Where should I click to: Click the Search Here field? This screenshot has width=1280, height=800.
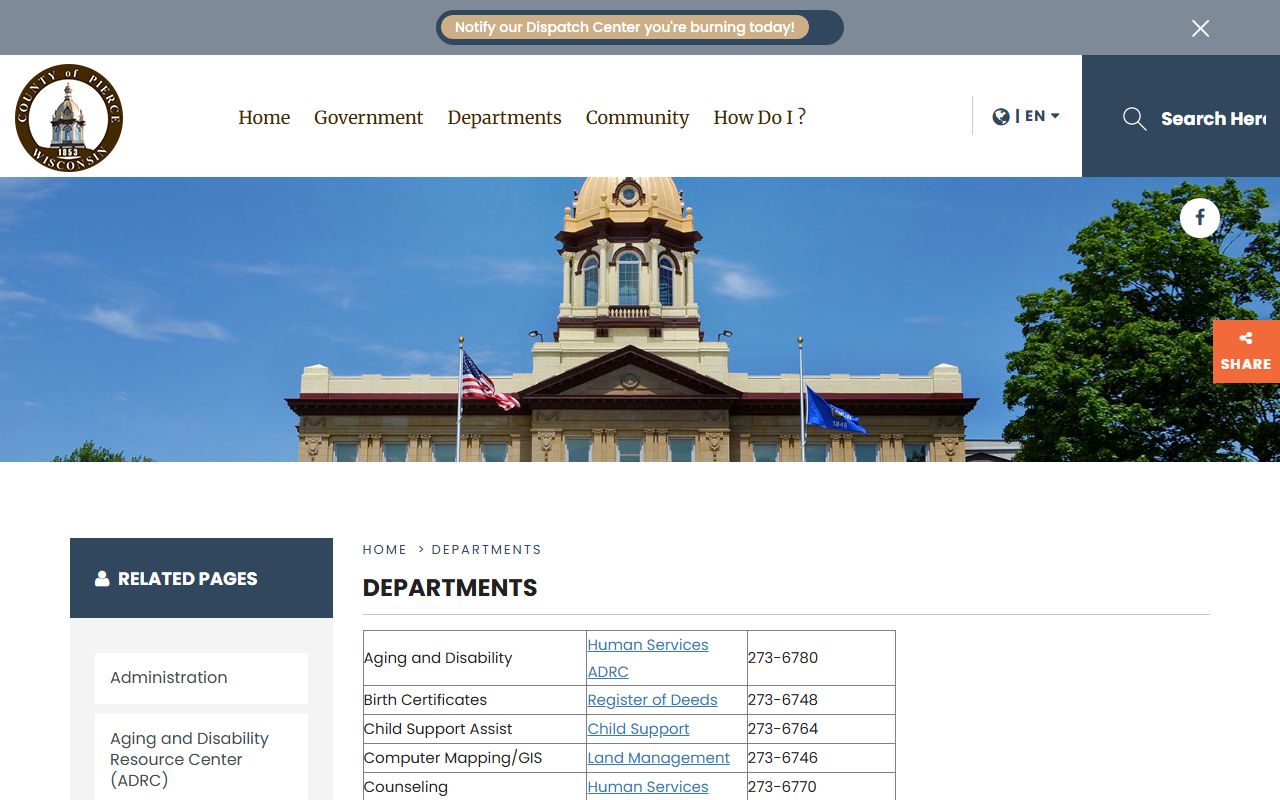pyautogui.click(x=1213, y=119)
